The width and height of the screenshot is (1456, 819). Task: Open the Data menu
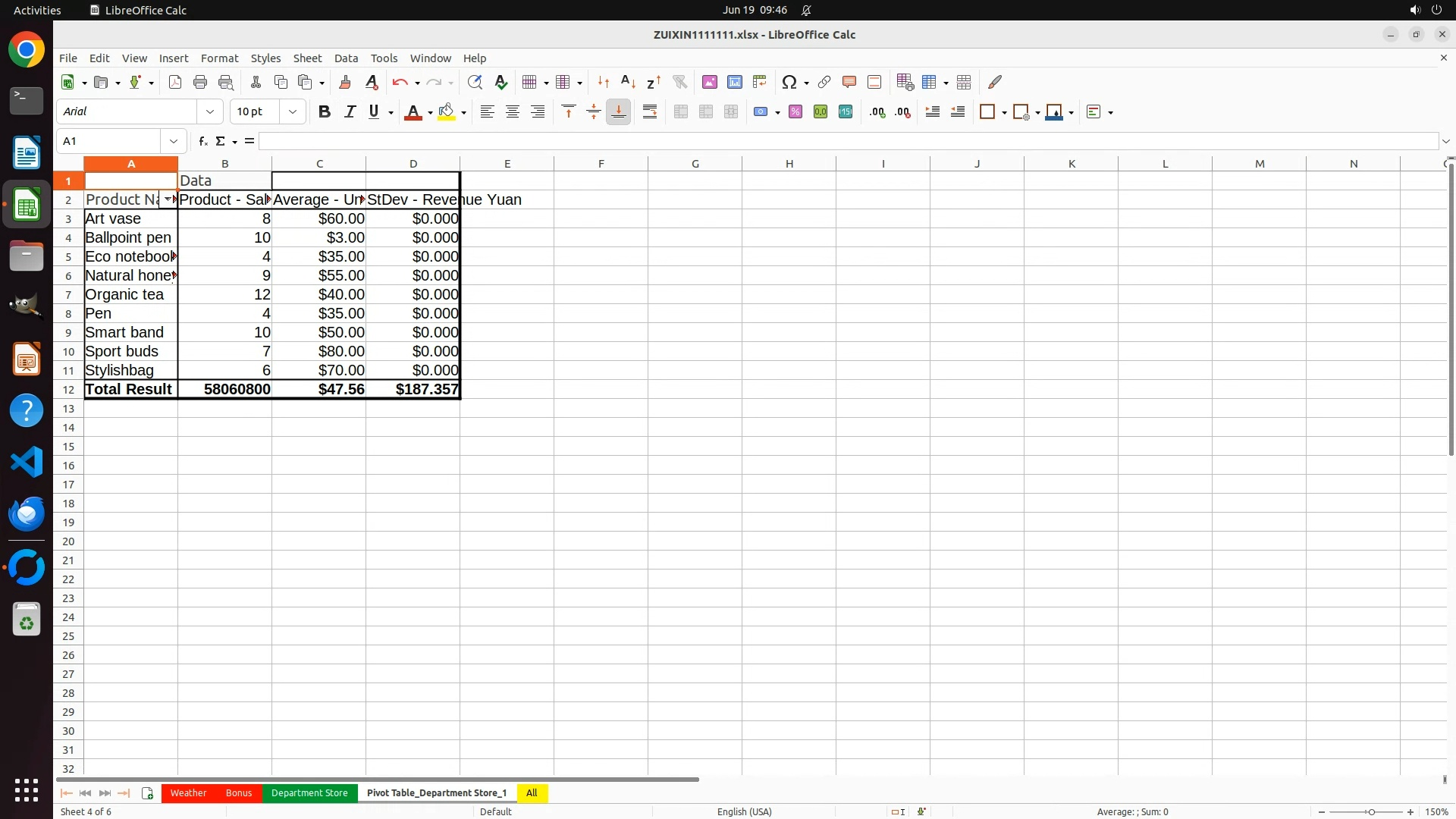click(346, 58)
